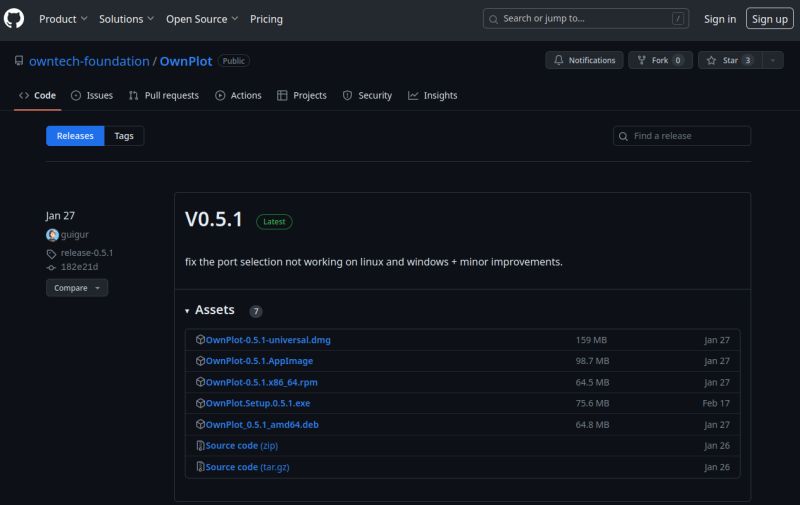This screenshot has width=800, height=505.
Task: Click the package icon beside AppImage asset
Action: pos(200,361)
